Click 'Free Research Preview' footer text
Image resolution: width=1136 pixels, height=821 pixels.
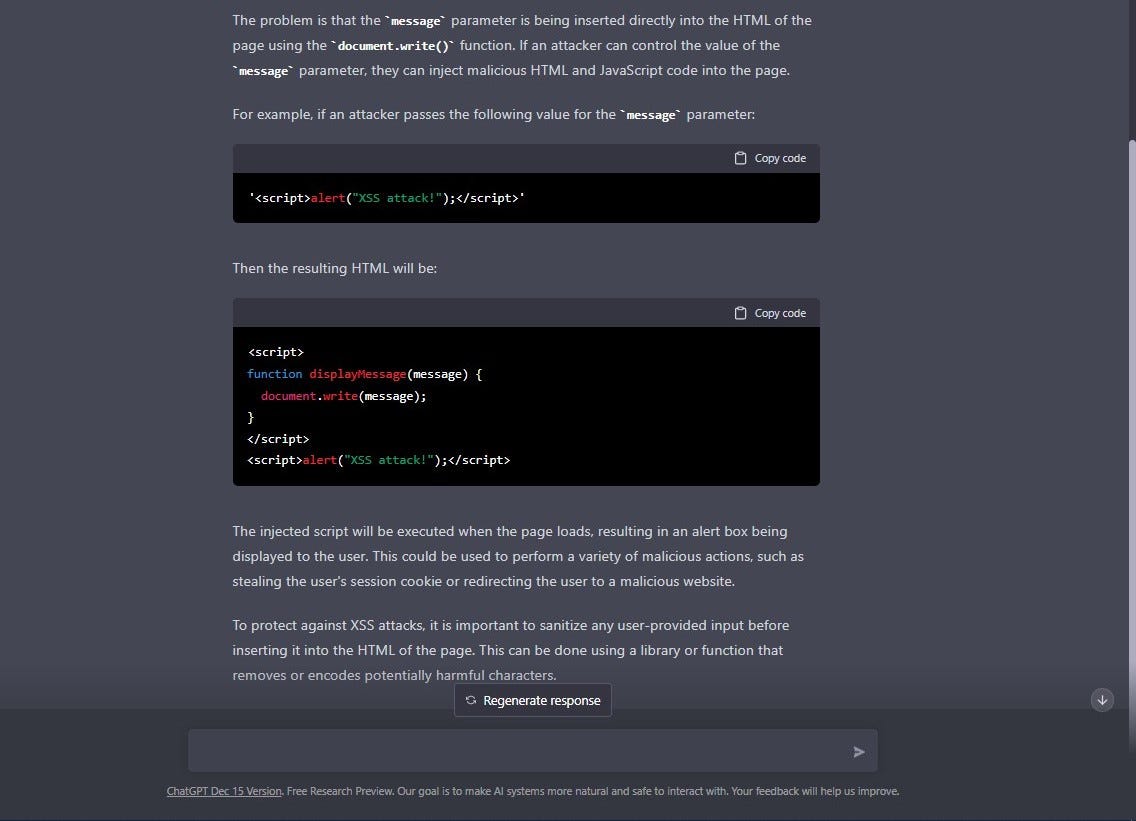[339, 791]
